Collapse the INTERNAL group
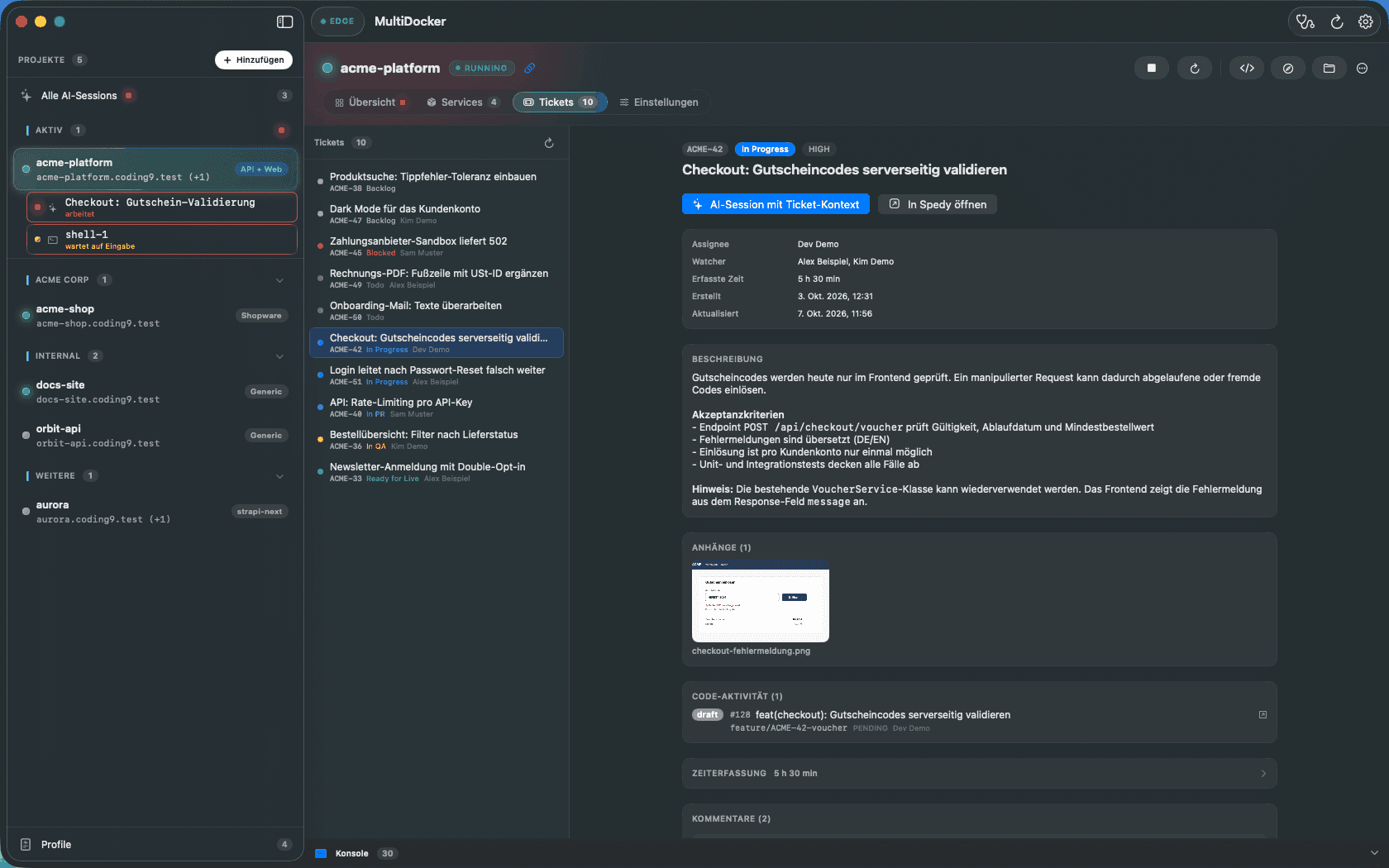Image resolution: width=1389 pixels, height=868 pixels. 279,356
